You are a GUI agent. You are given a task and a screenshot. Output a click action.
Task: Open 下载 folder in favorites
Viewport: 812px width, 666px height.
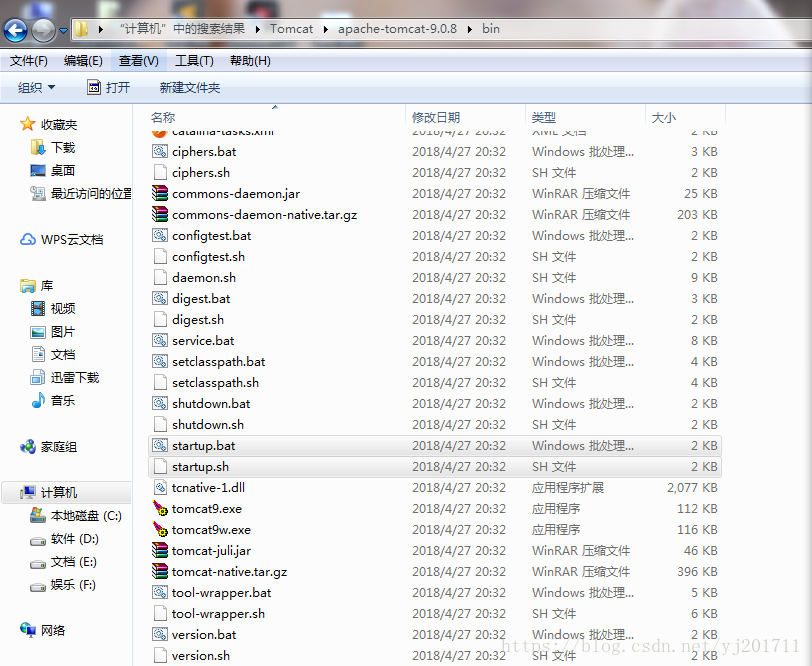pyautogui.click(x=53, y=148)
